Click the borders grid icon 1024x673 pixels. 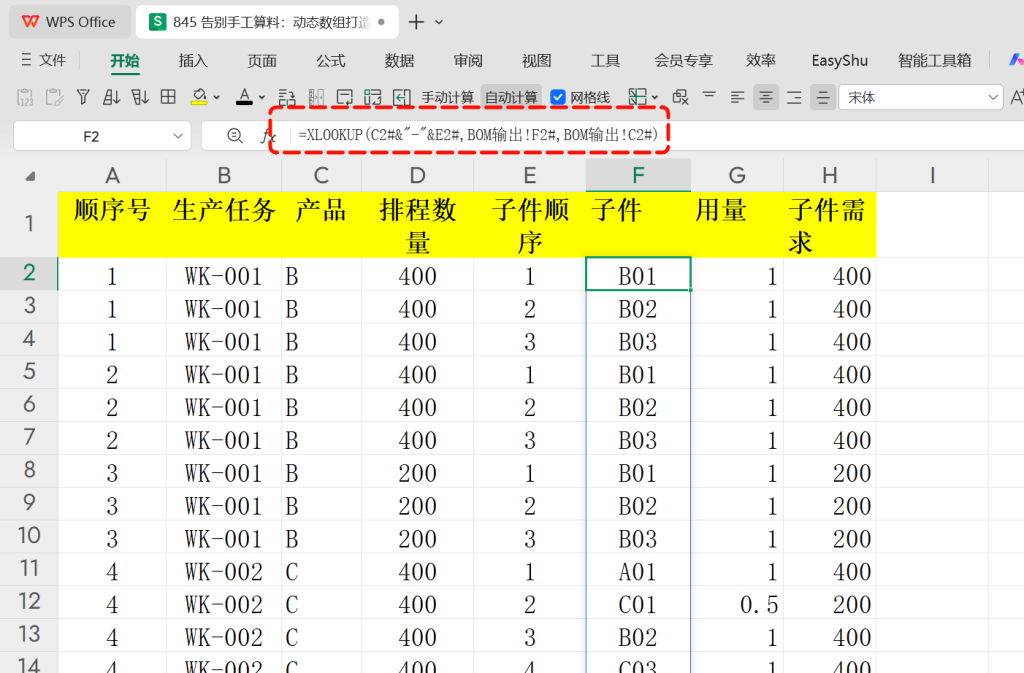point(168,97)
